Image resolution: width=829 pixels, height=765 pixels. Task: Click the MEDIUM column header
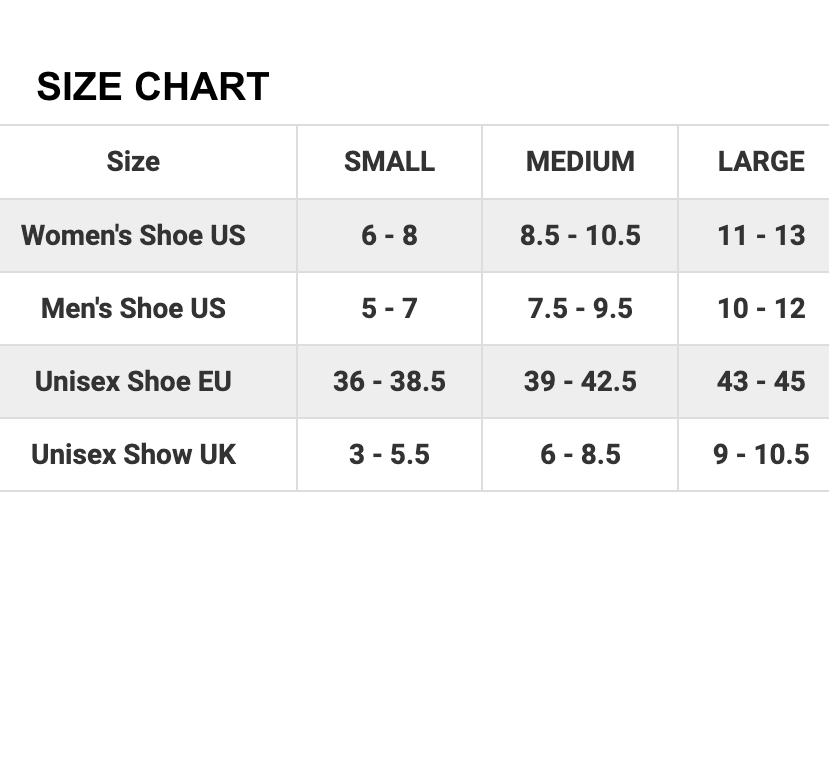click(x=580, y=161)
